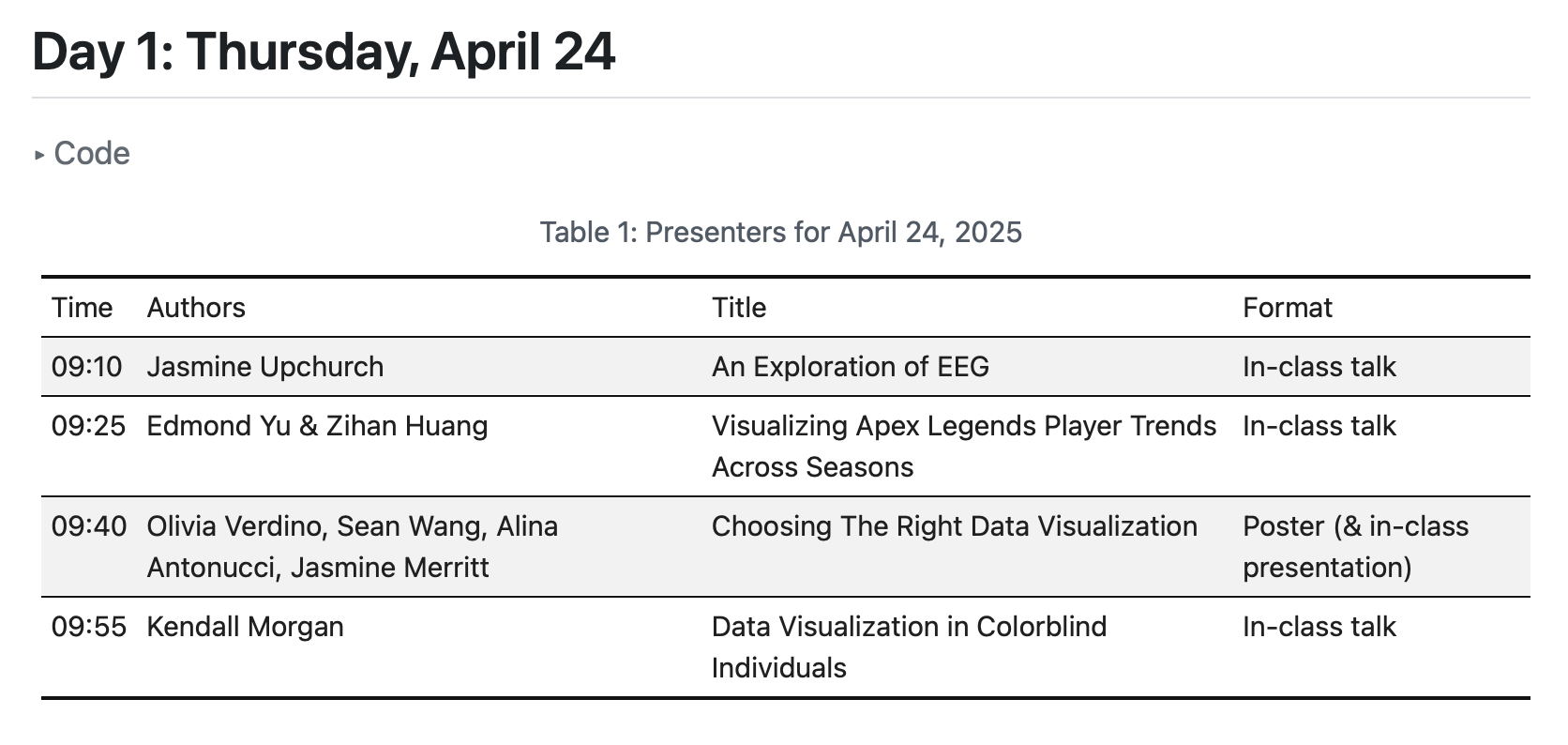Click the Title column header
Image resolution: width=1568 pixels, height=745 pixels.
pos(739,308)
